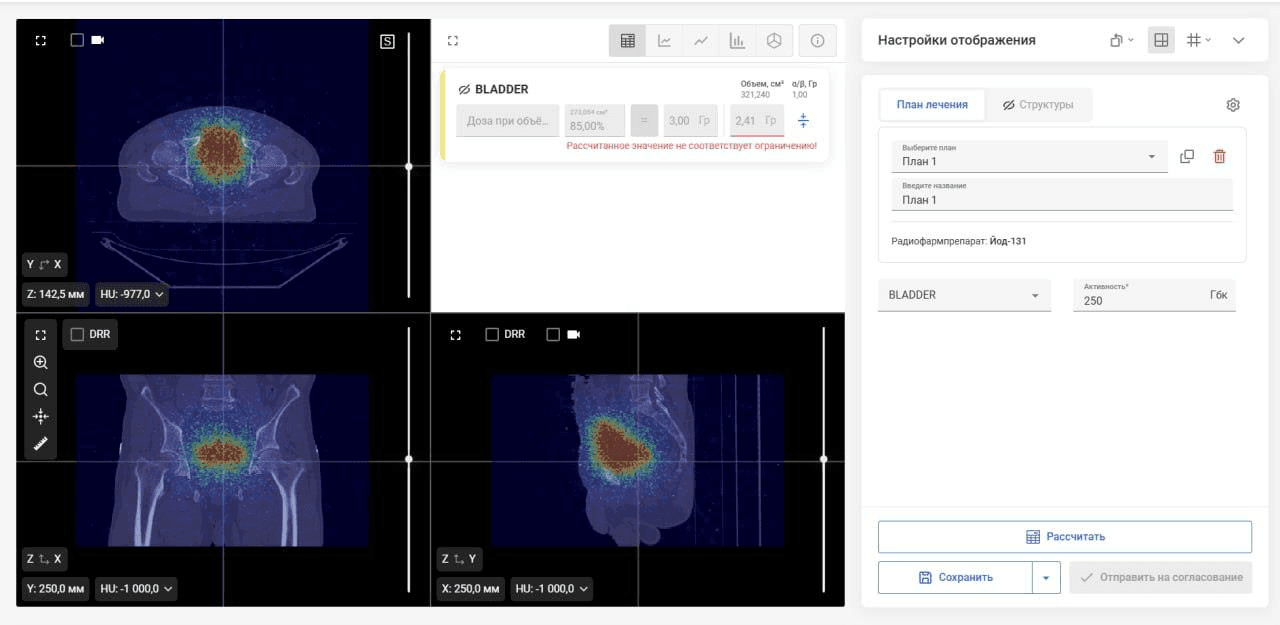The height and width of the screenshot is (625, 1280).
Task: Tick the camera checkbox in sagittal view
Action: coord(553,335)
